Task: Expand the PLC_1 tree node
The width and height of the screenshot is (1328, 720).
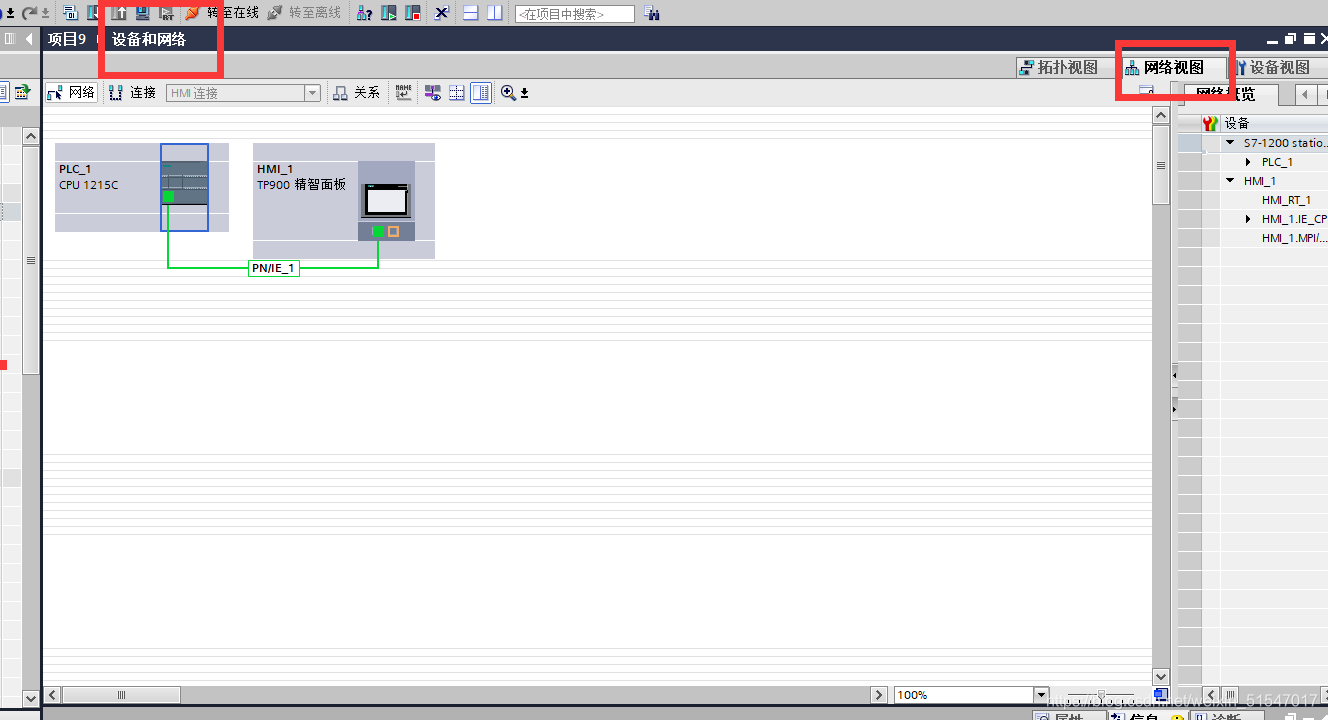Action: coord(1248,162)
